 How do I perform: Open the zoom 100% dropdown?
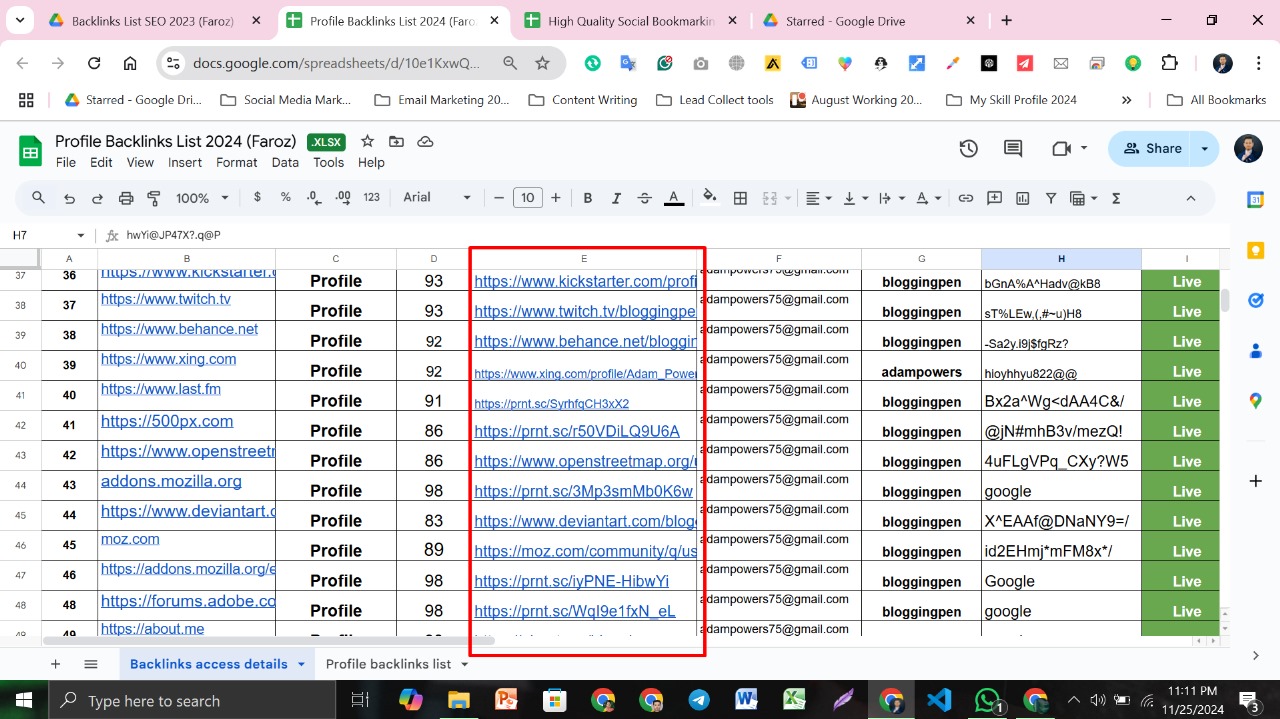click(x=202, y=198)
